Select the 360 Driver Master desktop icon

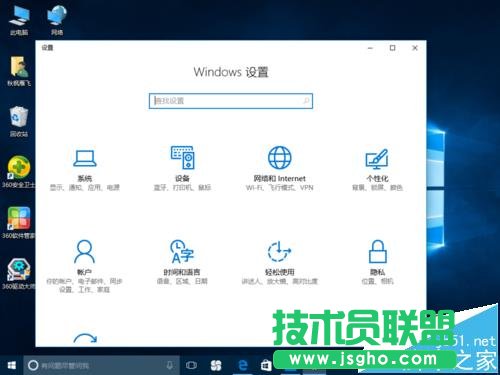coord(19,273)
